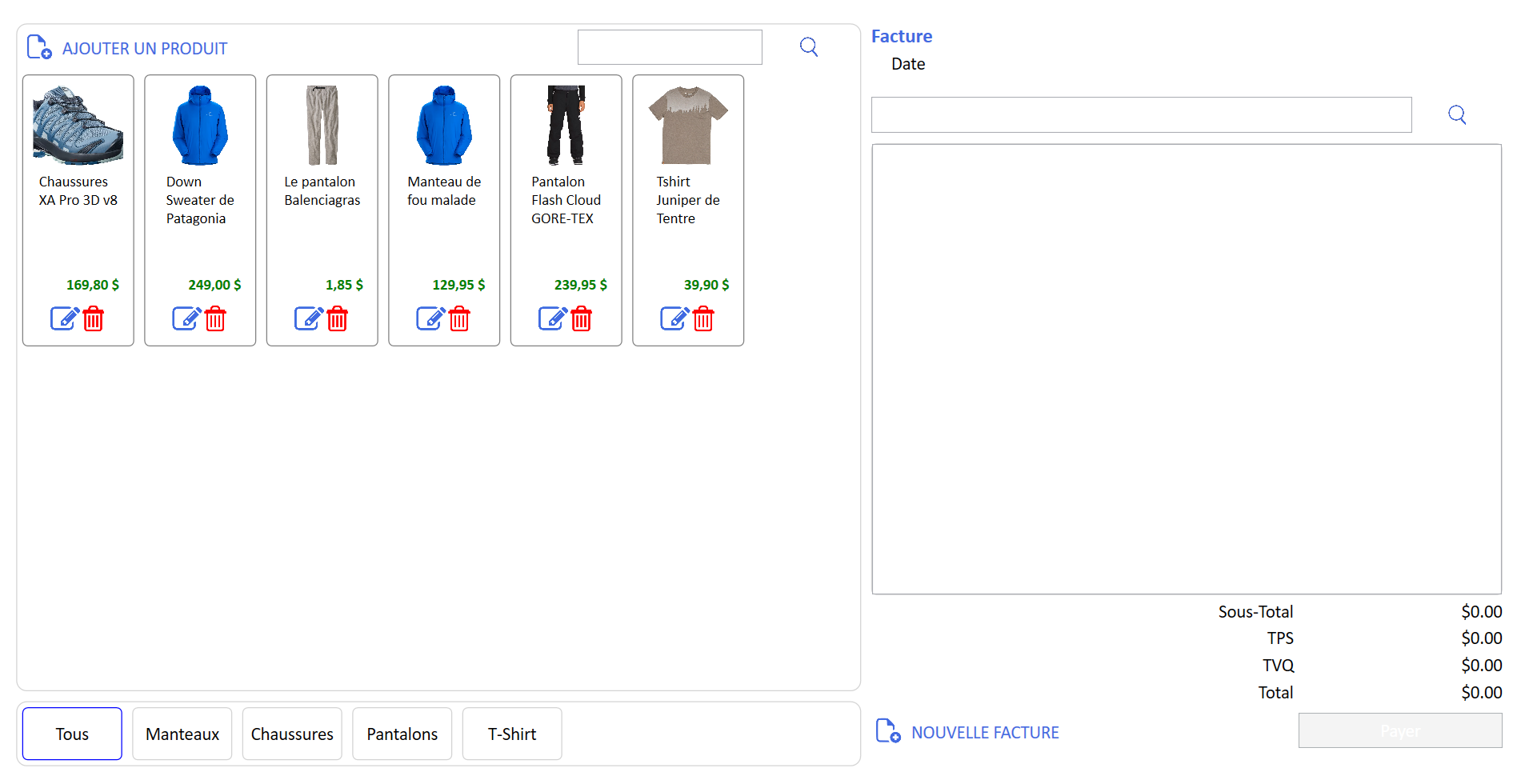The height and width of the screenshot is (784, 1521).
Task: Delete Down Sweater de Patagonia via trash icon
Action: (x=215, y=318)
